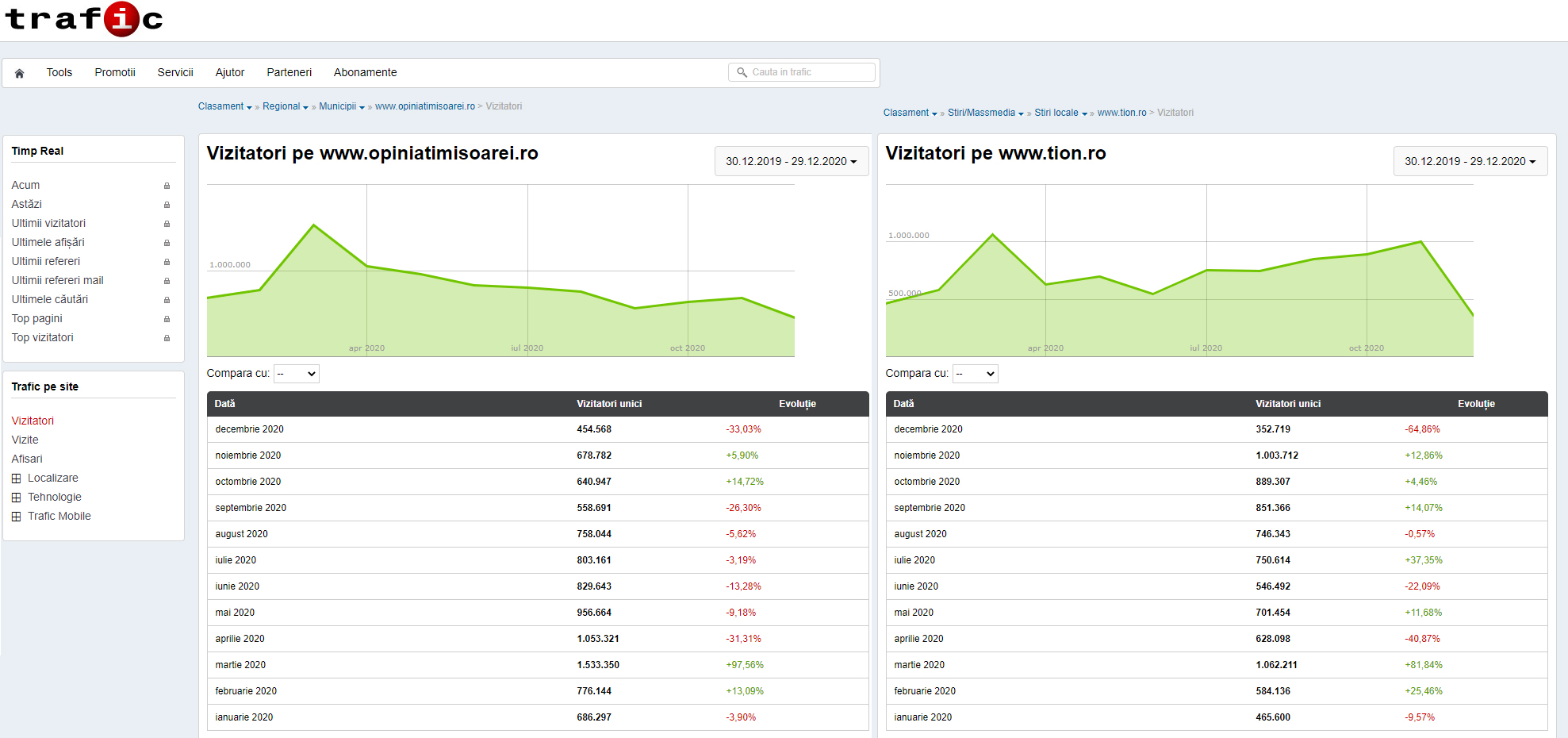Click evolution value +97,56%
This screenshot has width=1568, height=738.
coord(745,665)
